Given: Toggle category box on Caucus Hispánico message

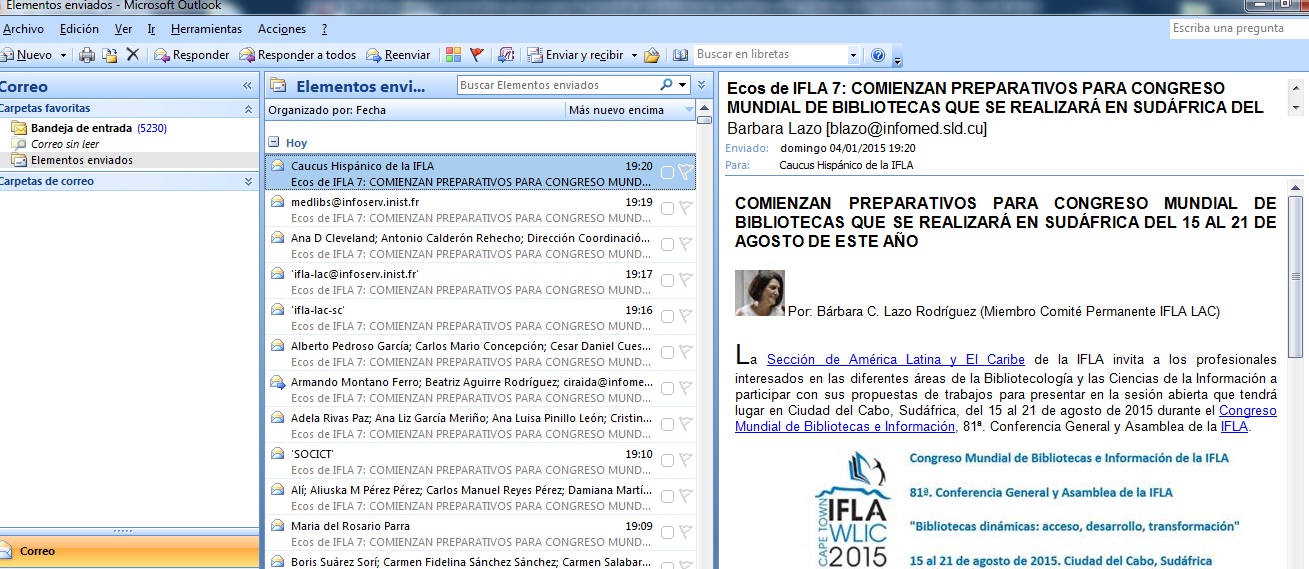Looking at the screenshot, I should click(667, 173).
